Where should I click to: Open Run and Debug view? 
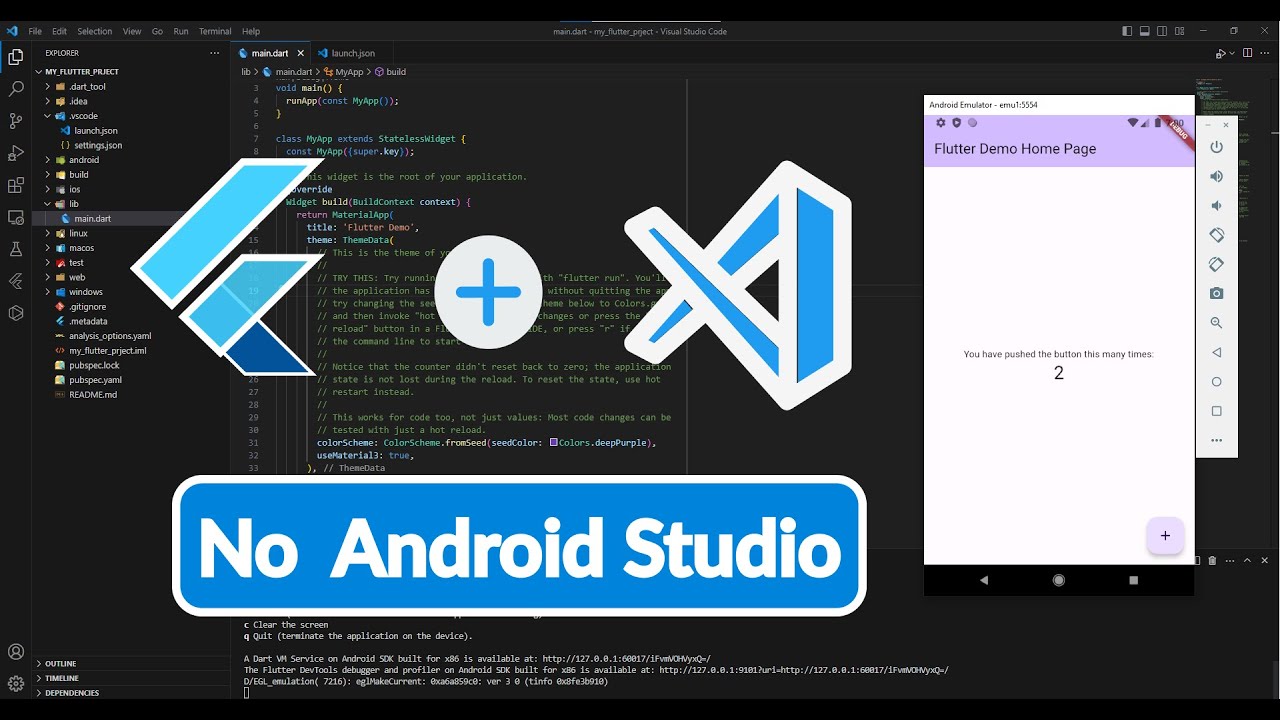point(16,153)
